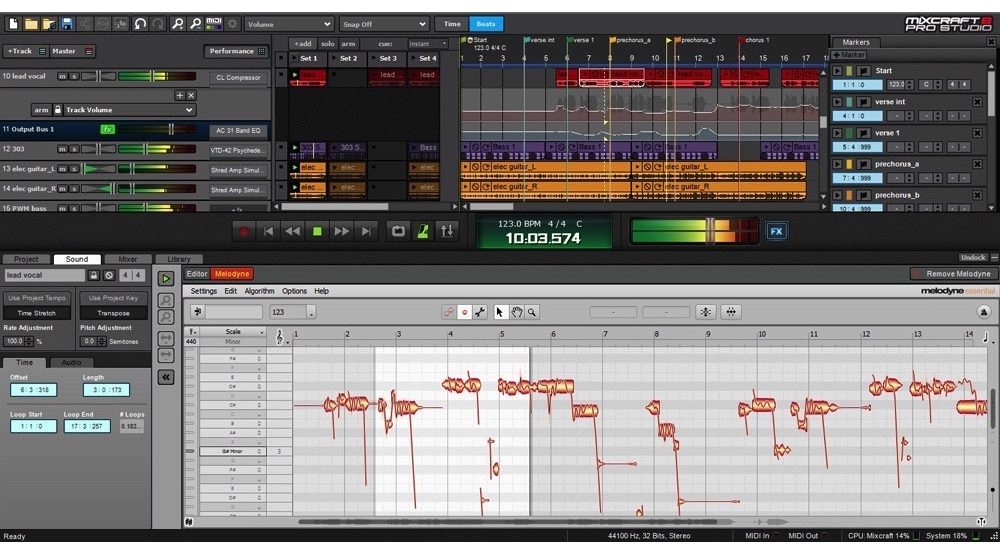Mute the 10 lead vocal track
Screen dimensions: 1000x546
(x=62, y=77)
